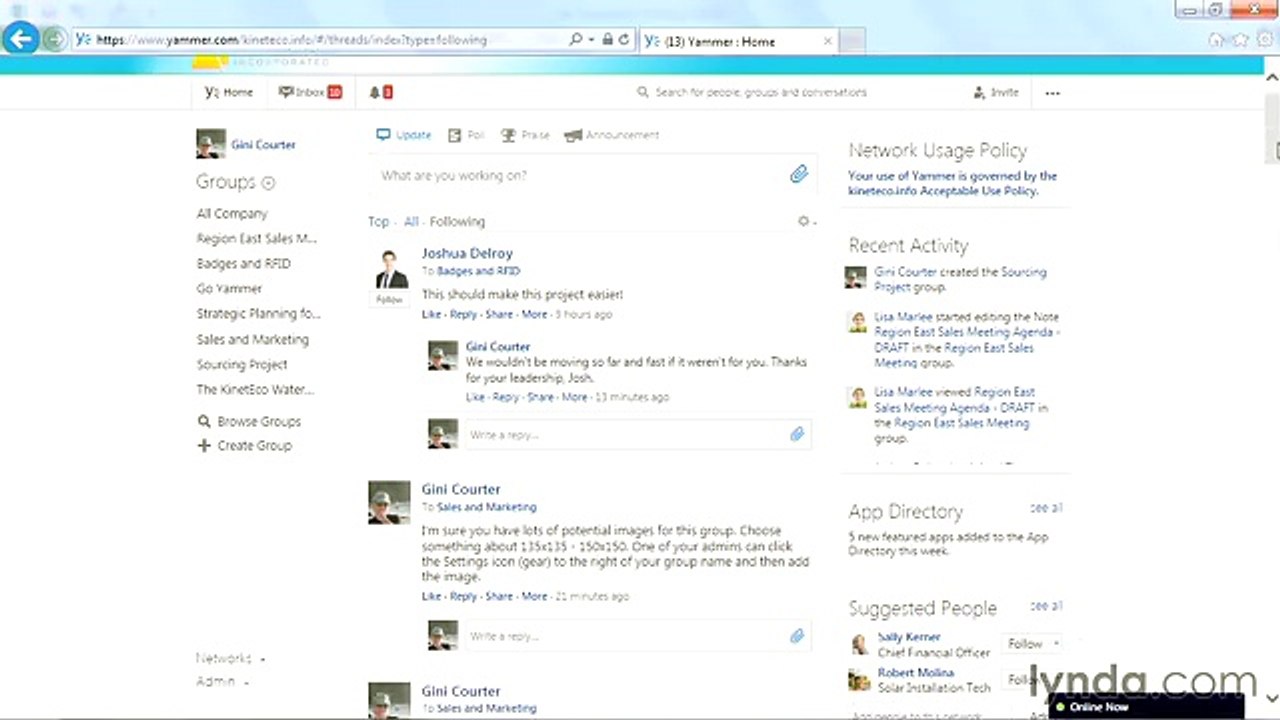
Task: Refresh the page with the reload icon
Action: [624, 40]
